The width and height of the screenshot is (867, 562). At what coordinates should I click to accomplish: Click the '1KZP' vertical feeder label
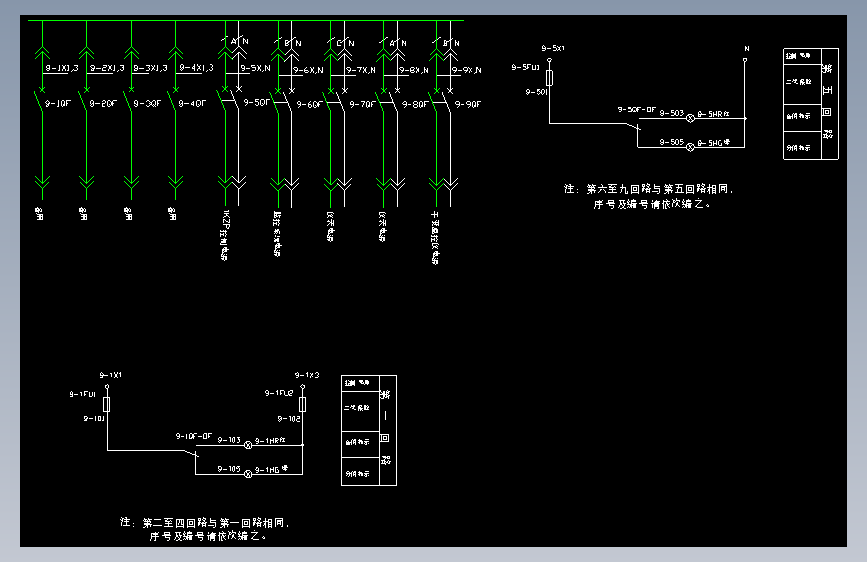tap(225, 235)
